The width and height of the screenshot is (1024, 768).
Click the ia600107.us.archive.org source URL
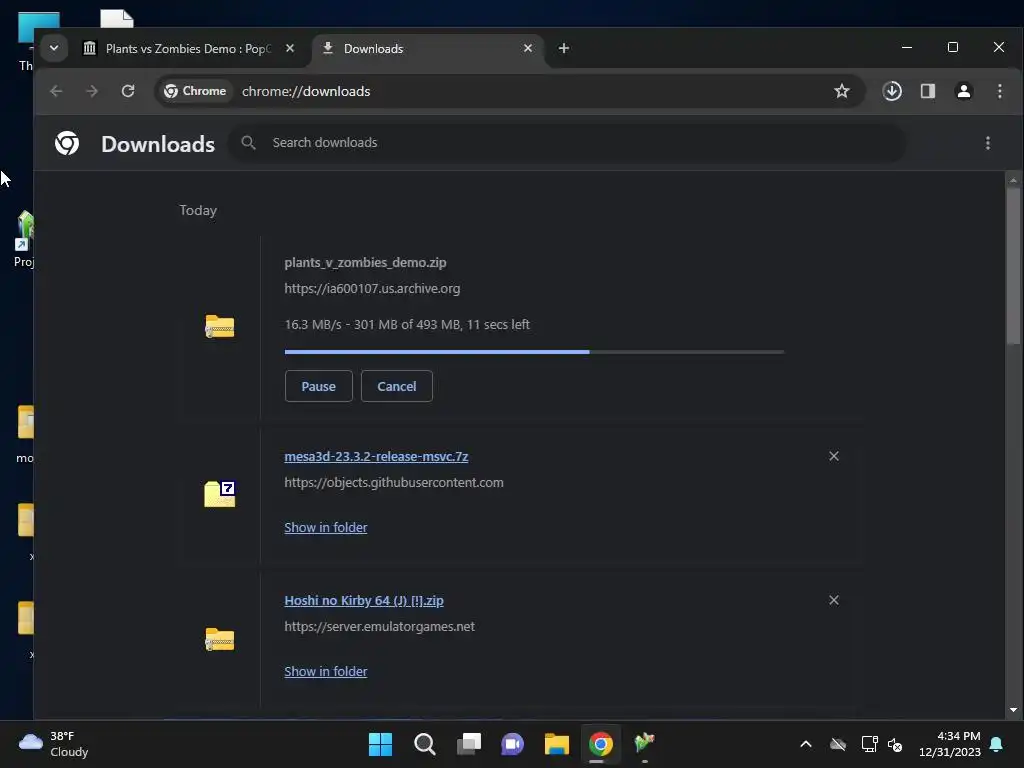point(372,289)
